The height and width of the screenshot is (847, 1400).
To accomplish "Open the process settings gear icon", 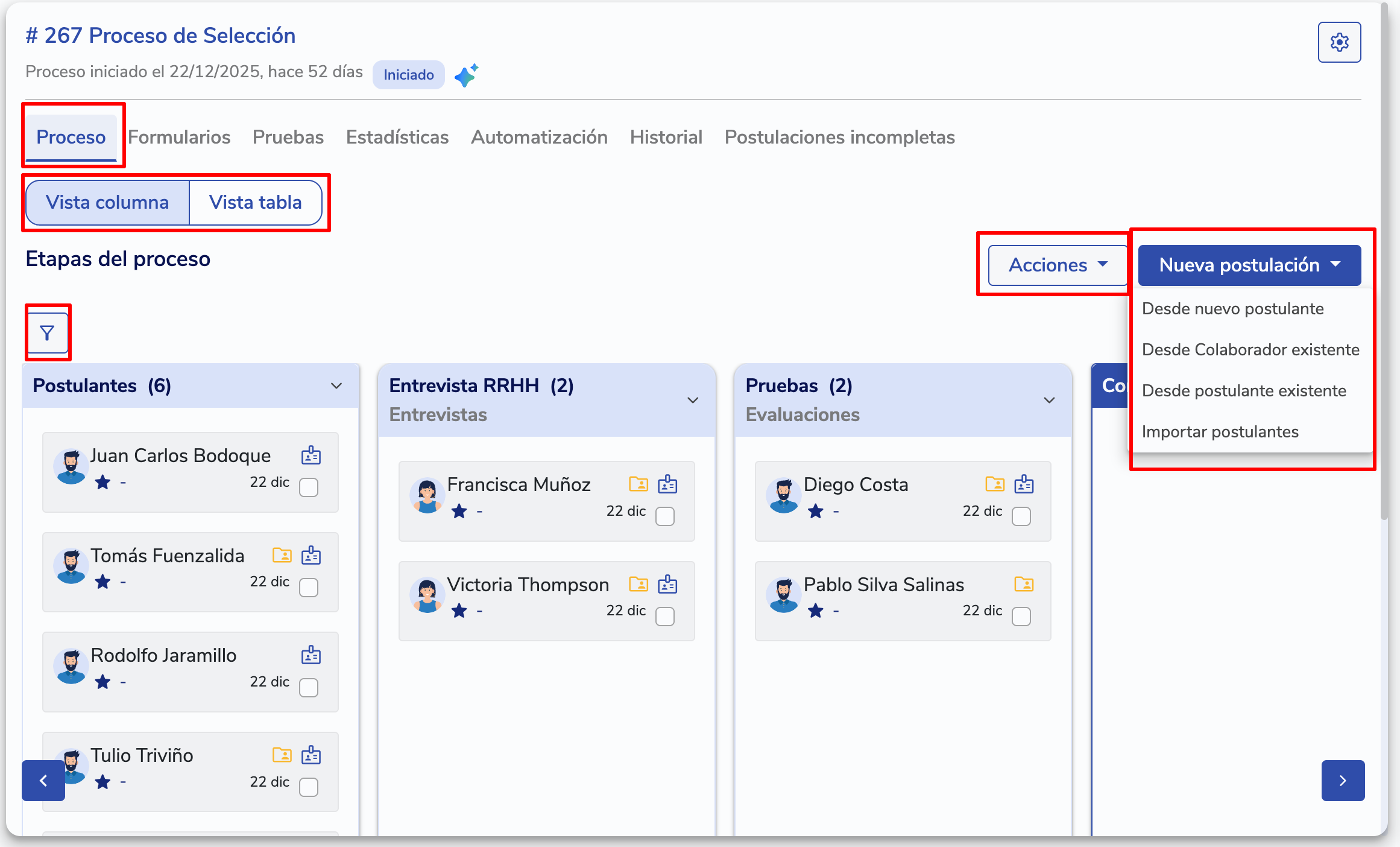I will [x=1339, y=42].
